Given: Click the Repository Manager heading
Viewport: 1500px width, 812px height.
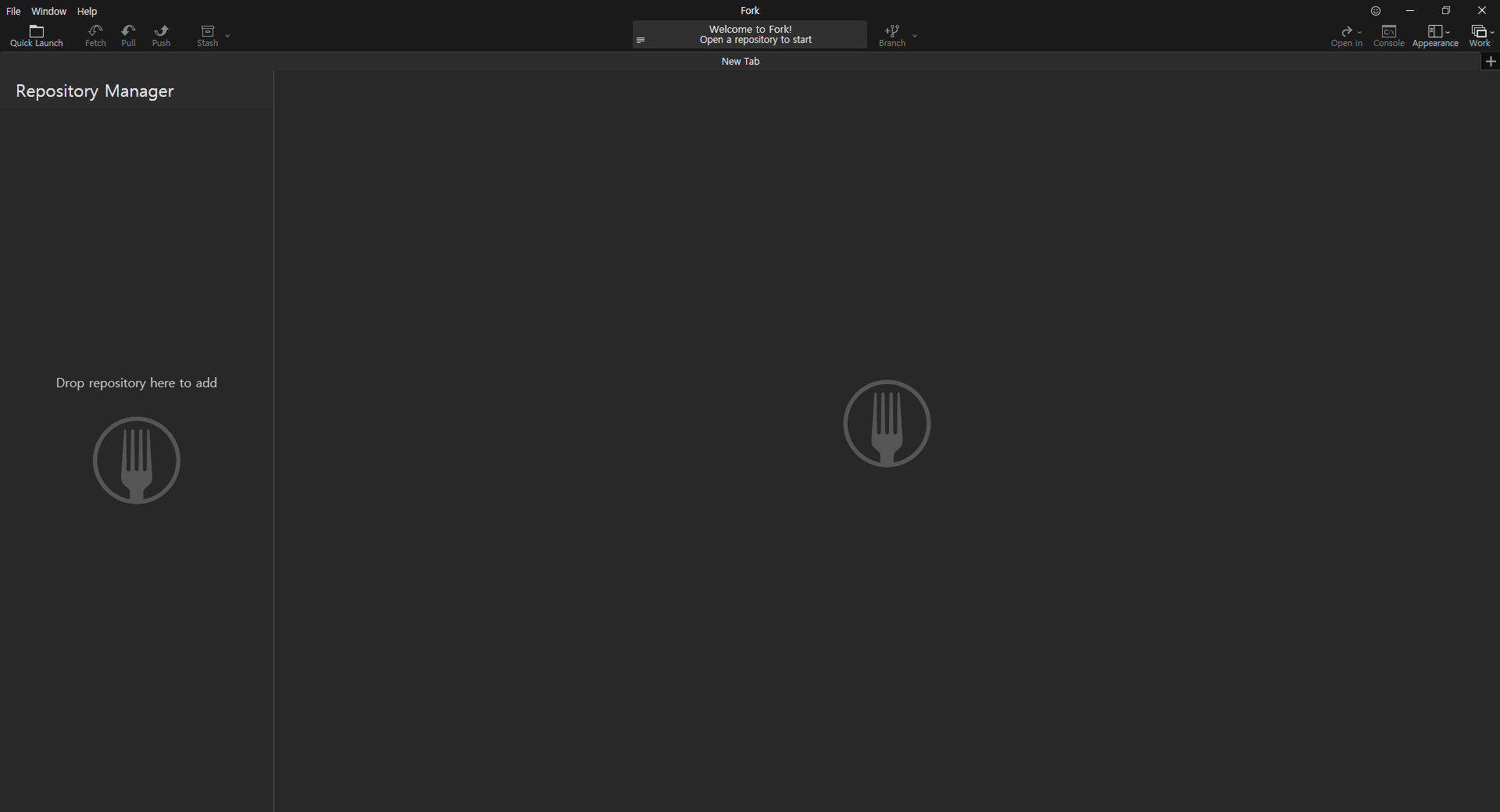Looking at the screenshot, I should click(95, 91).
